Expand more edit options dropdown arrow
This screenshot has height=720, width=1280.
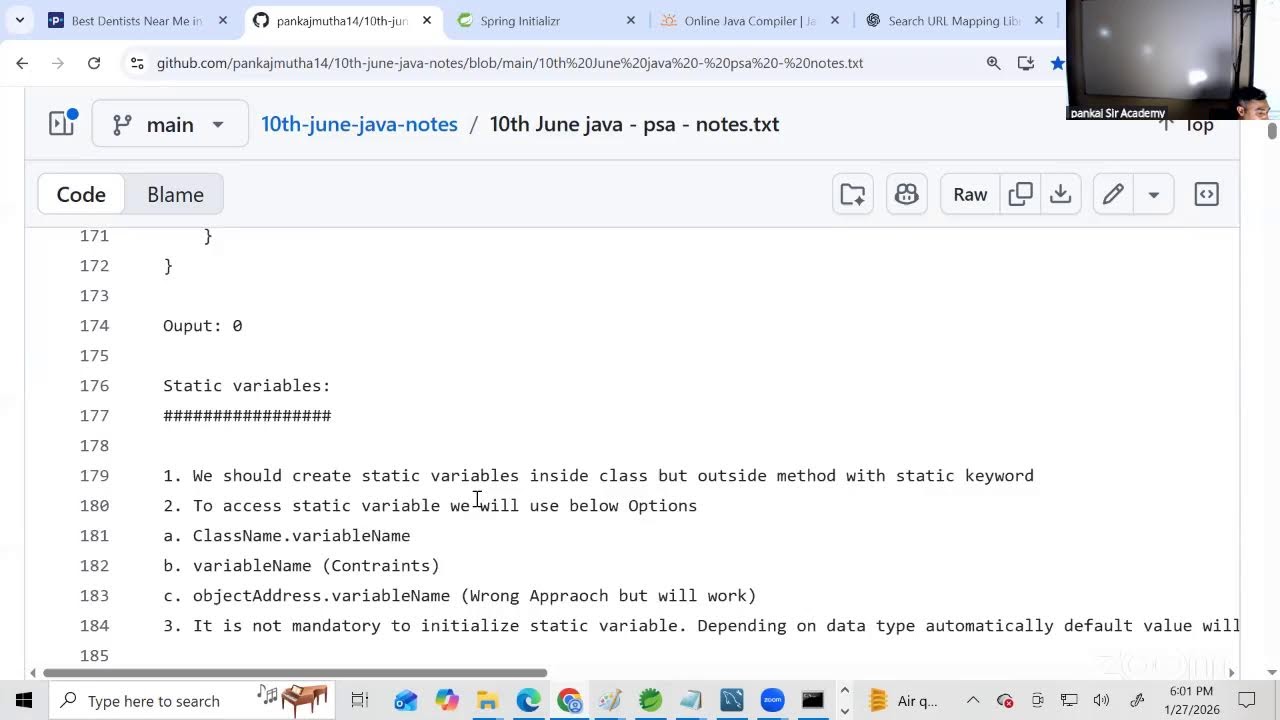[x=1154, y=194]
